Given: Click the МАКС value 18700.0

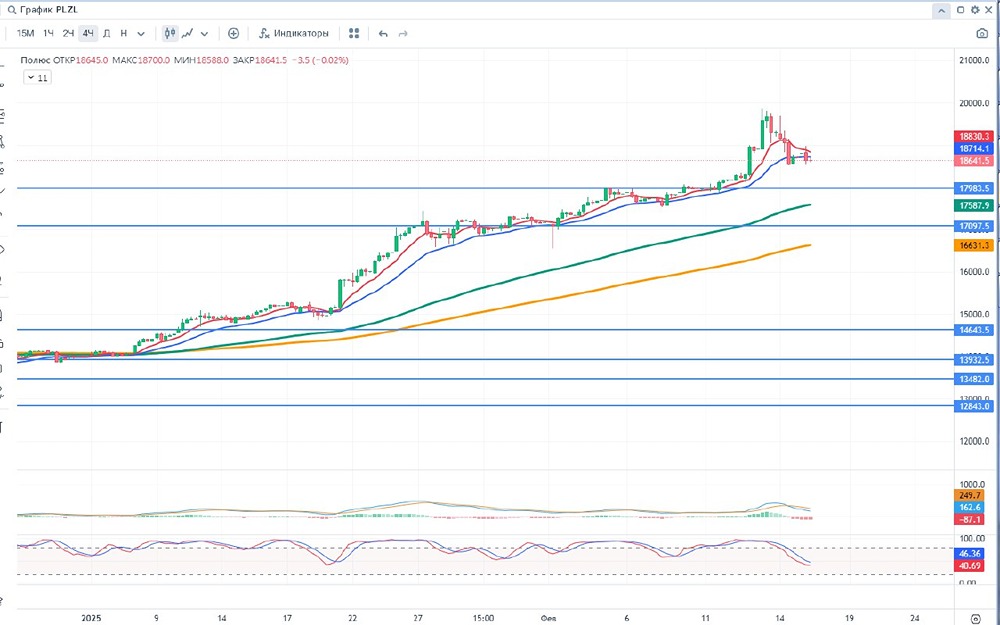Looking at the screenshot, I should click(154, 60).
